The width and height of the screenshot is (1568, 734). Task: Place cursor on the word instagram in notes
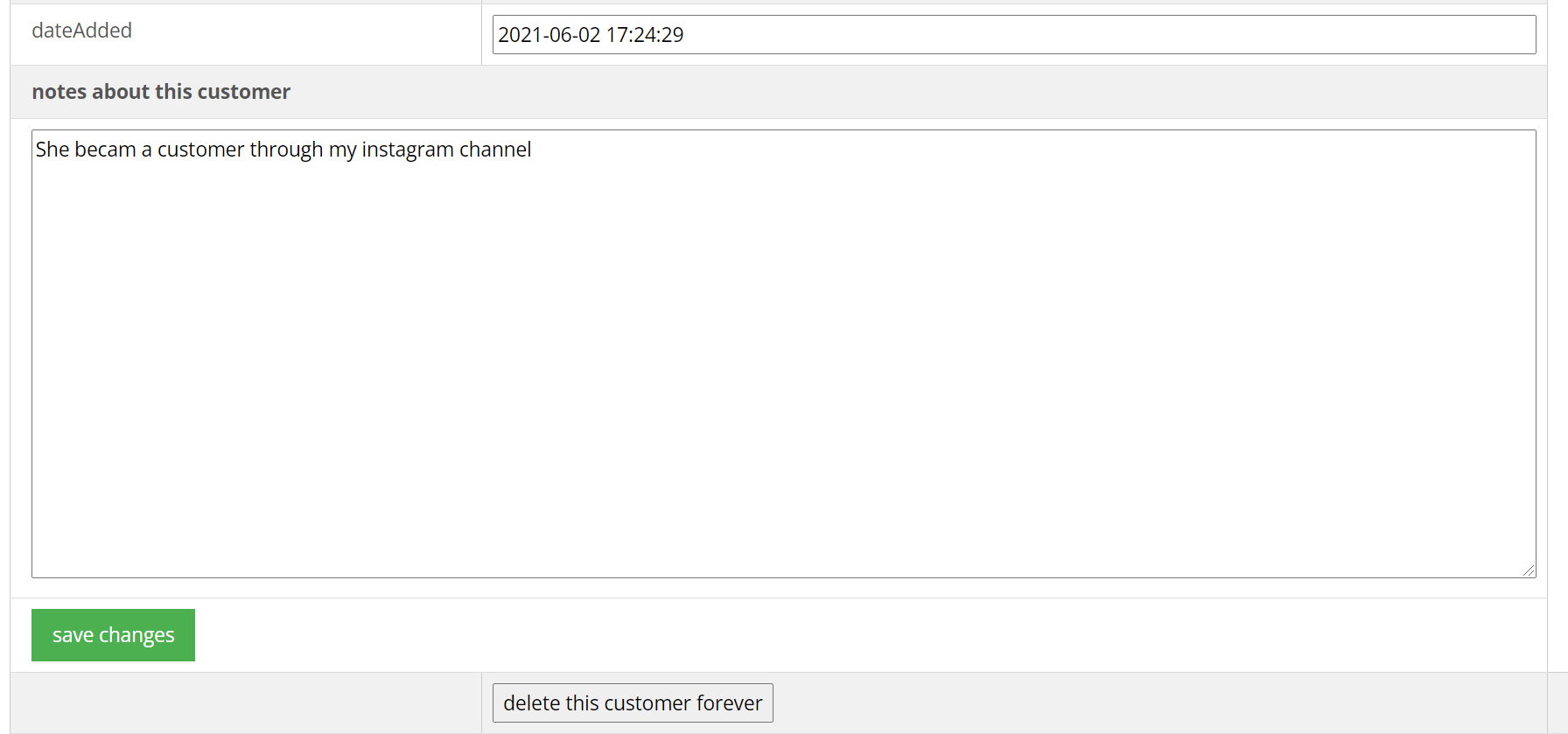click(x=408, y=150)
